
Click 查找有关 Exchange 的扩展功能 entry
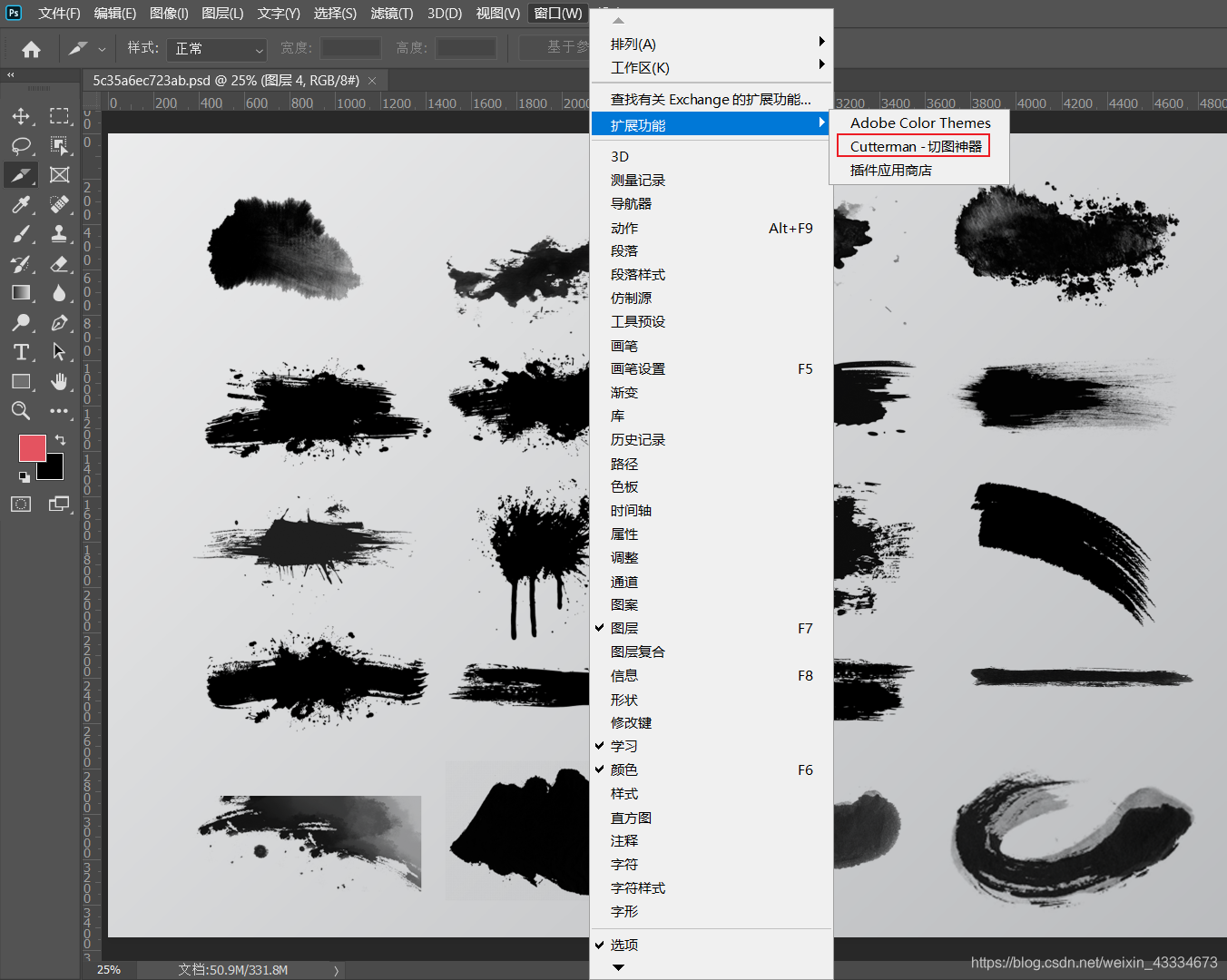(712, 99)
